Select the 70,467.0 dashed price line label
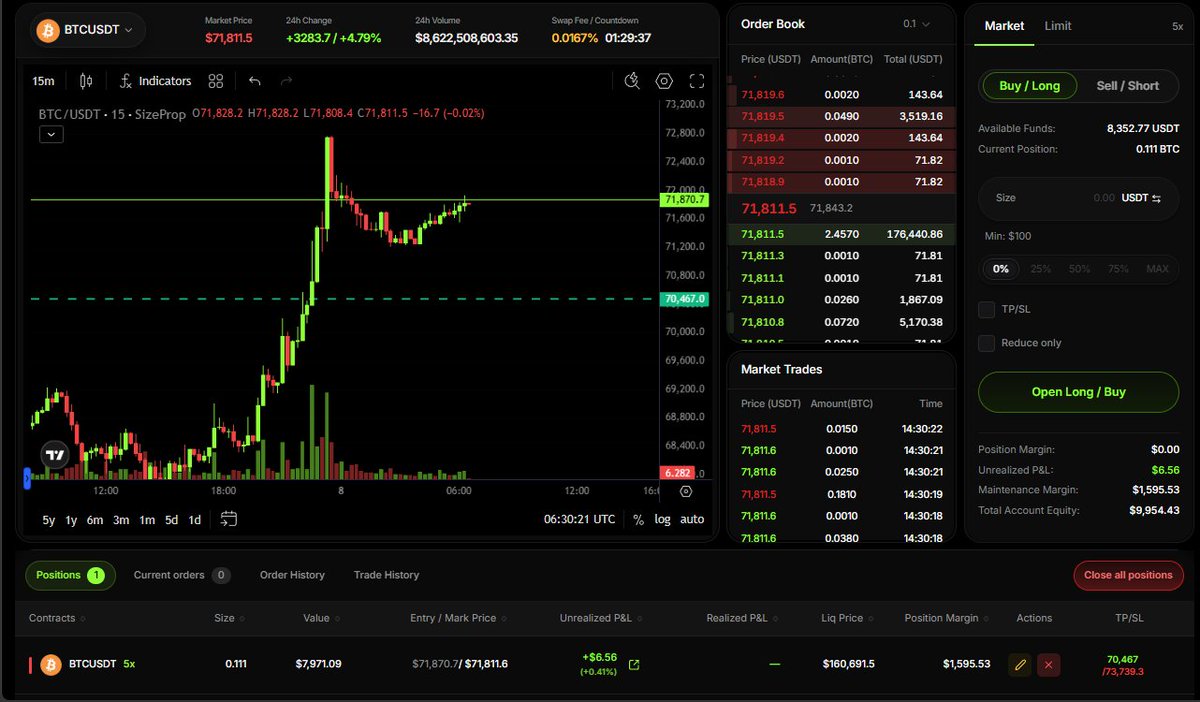1200x702 pixels. [685, 299]
